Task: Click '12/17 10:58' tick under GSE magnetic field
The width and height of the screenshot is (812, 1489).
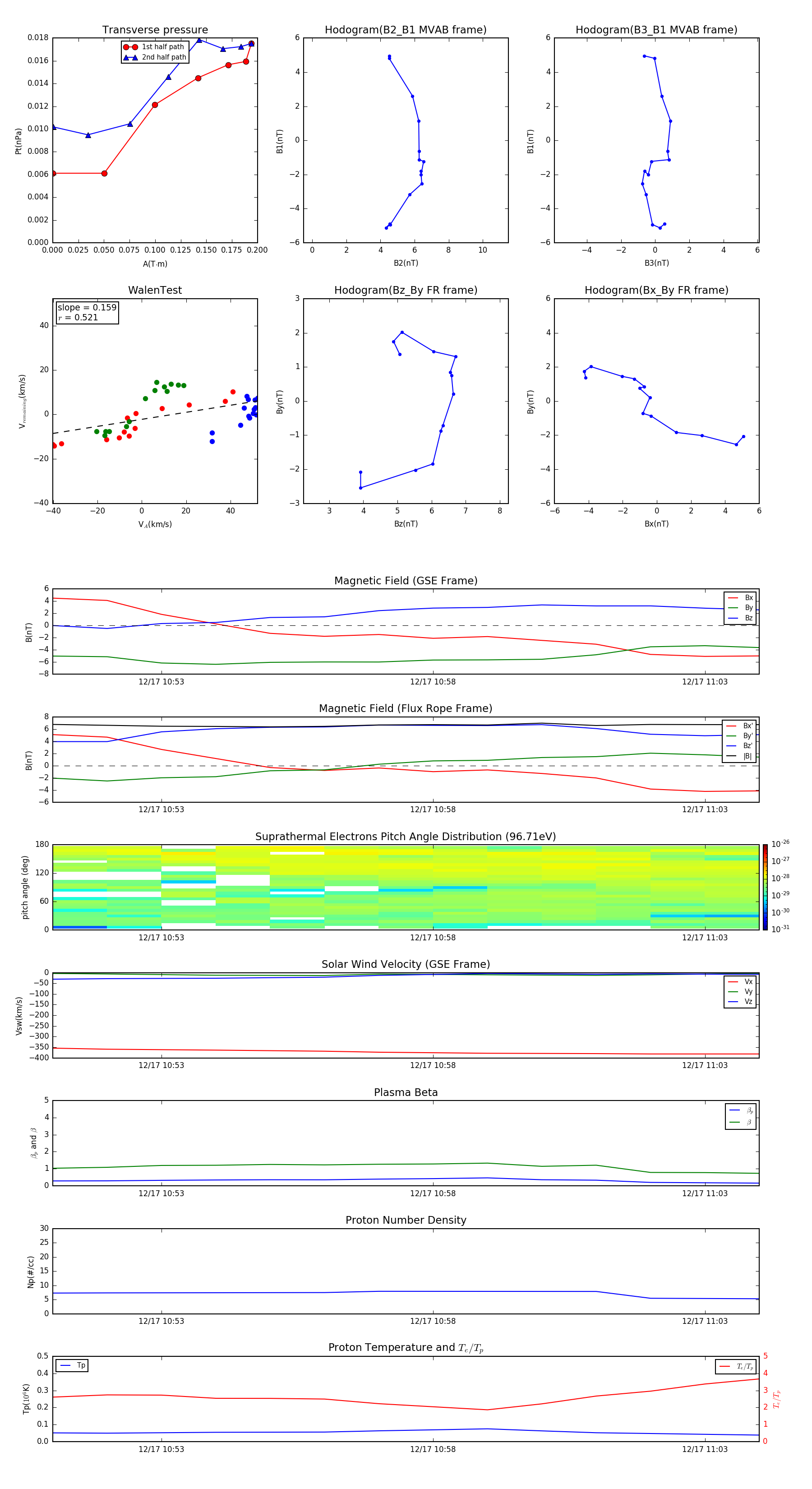Action: coord(433,682)
